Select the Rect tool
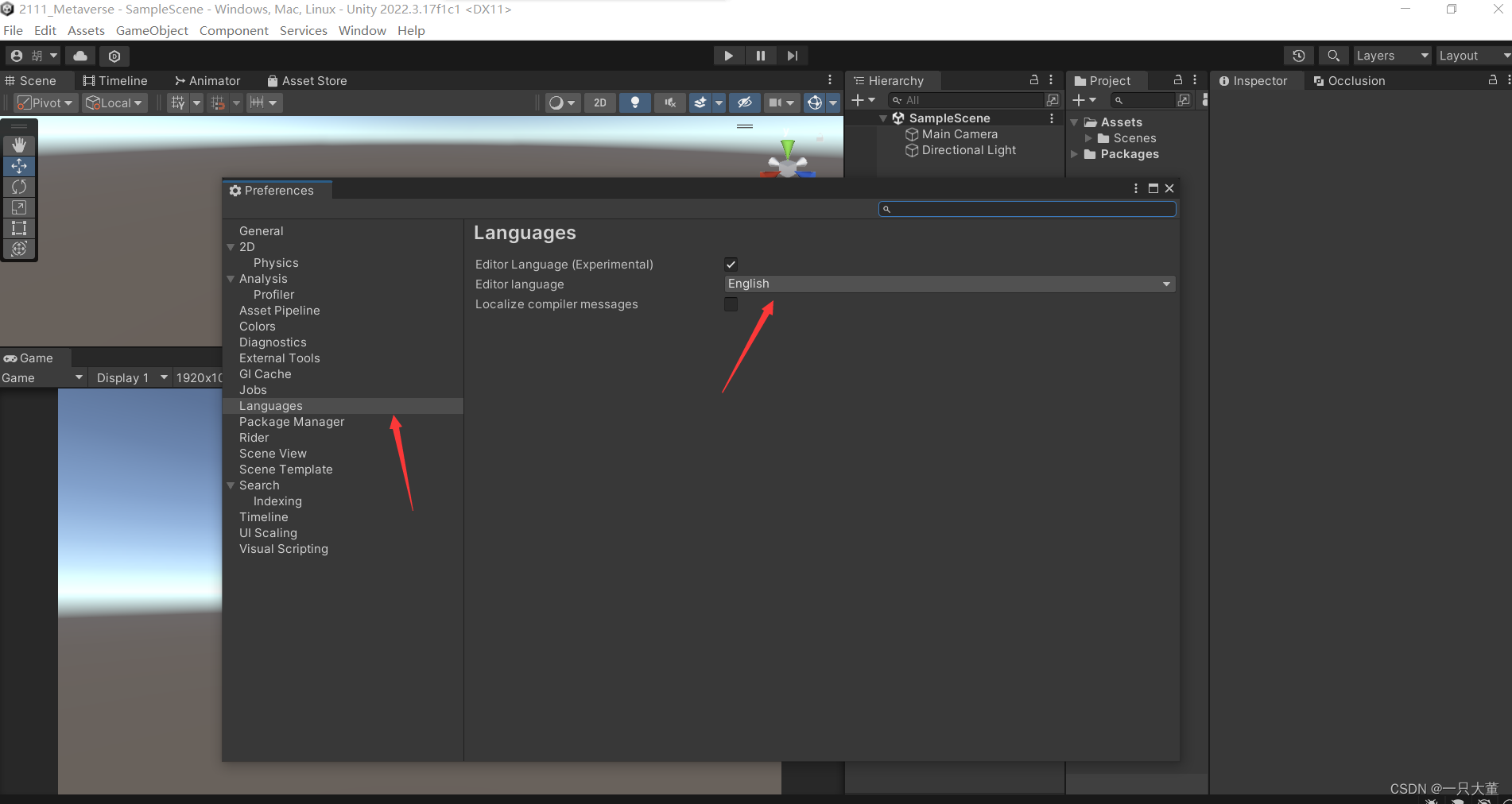The height and width of the screenshot is (804, 1512). pyautogui.click(x=19, y=228)
